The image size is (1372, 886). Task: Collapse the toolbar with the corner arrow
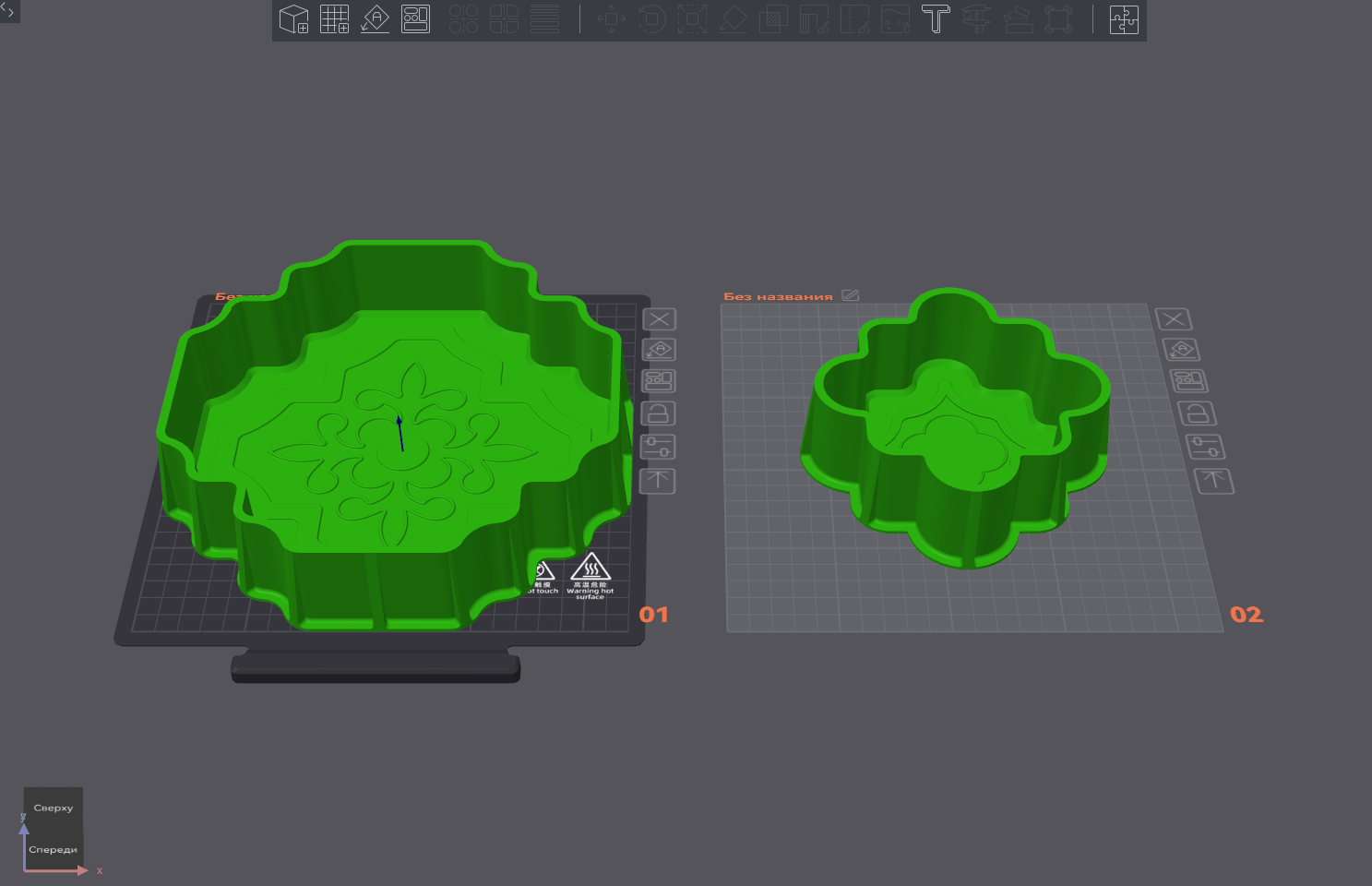click(x=8, y=10)
